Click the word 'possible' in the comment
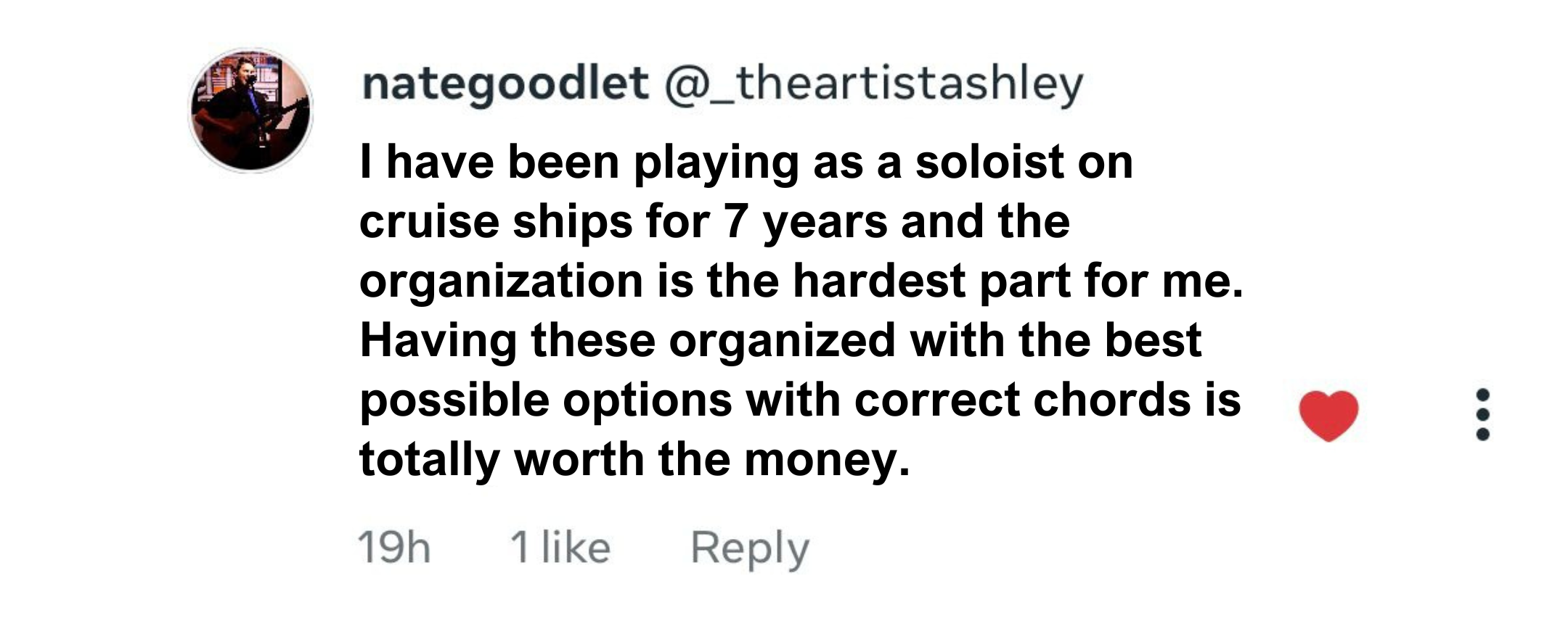Viewport: 1568px width, 634px height. tap(454, 400)
